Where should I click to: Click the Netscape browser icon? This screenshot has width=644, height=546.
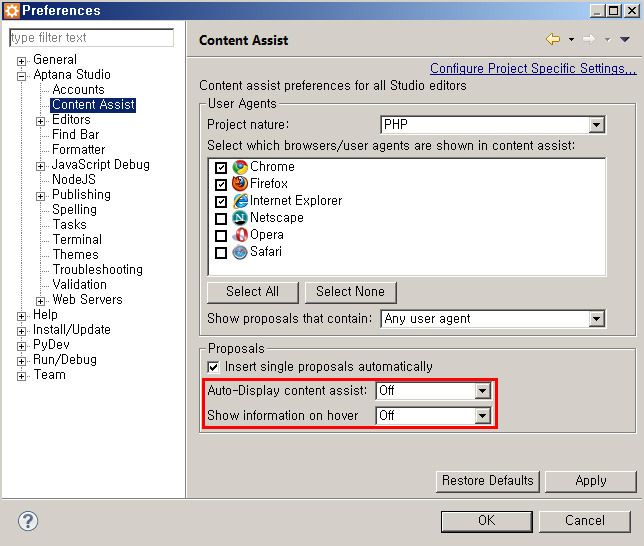coord(240,218)
